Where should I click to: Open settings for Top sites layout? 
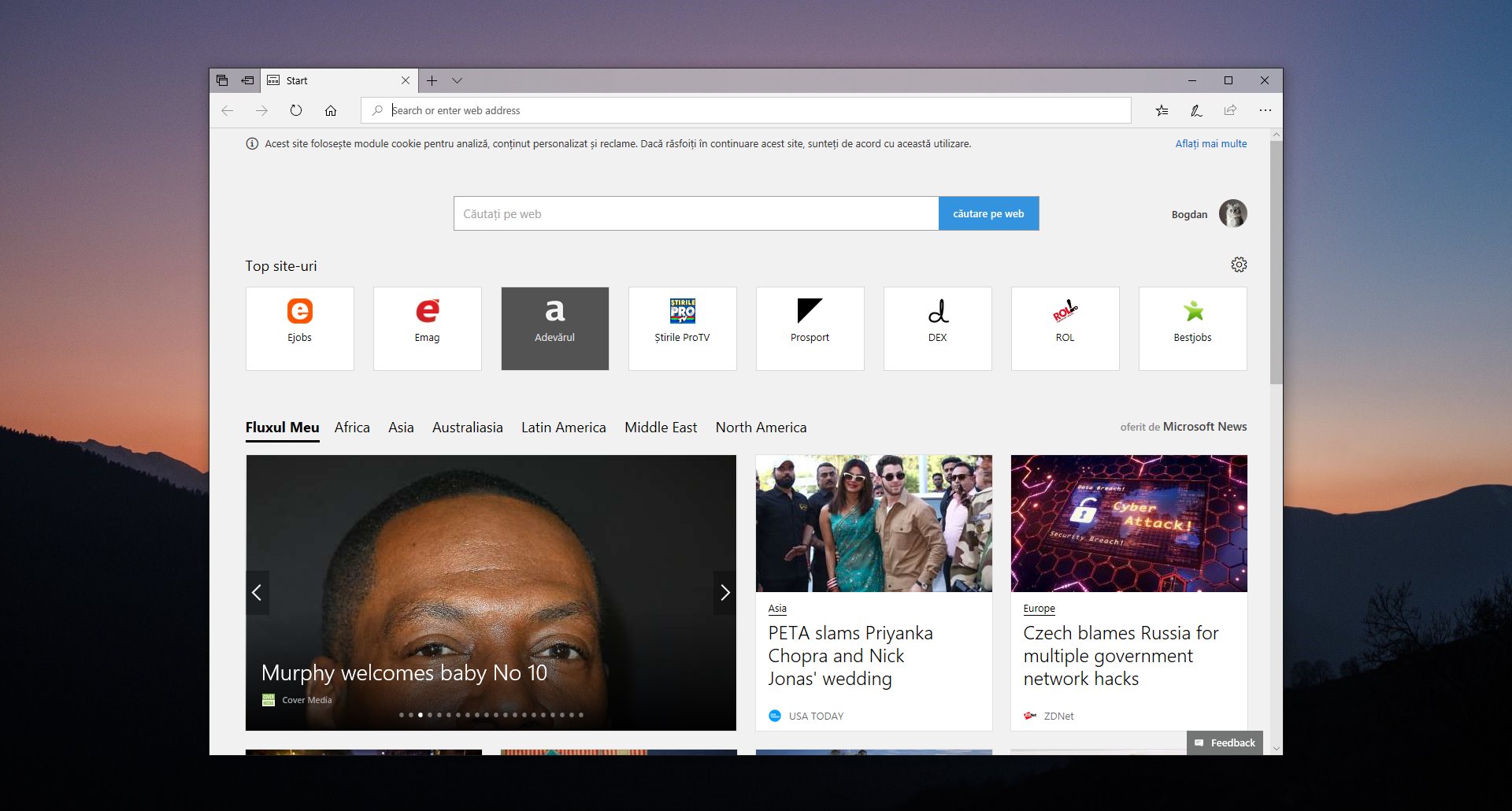click(1239, 265)
